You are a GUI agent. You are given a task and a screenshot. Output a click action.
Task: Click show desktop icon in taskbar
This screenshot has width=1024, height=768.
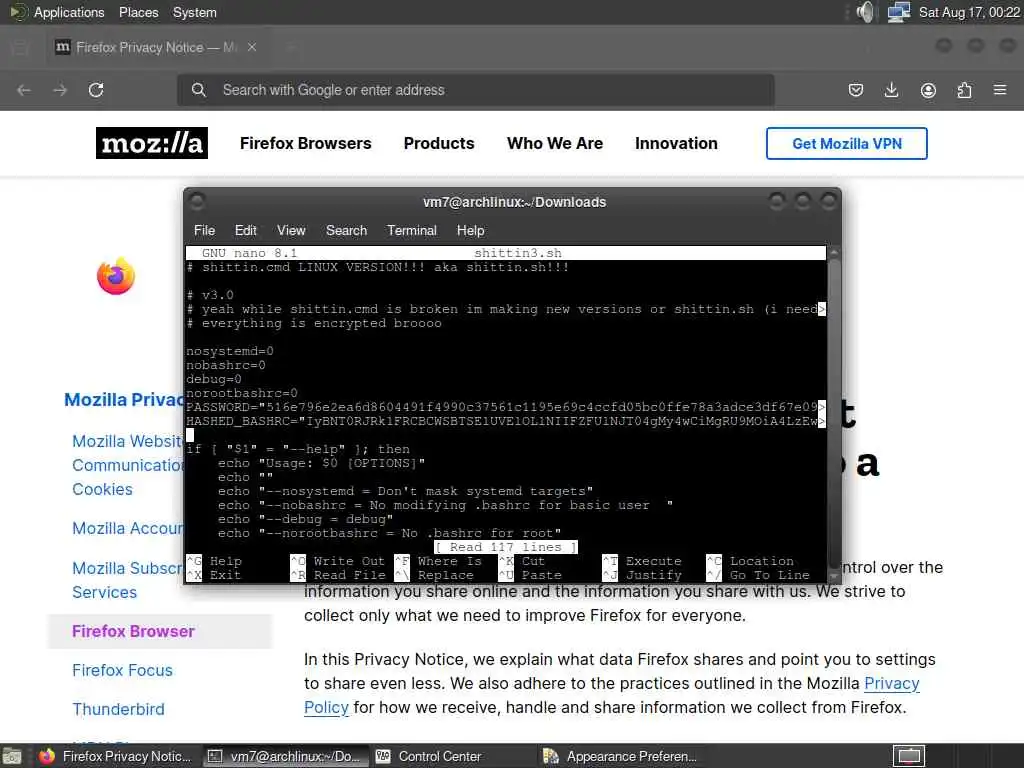[12, 756]
